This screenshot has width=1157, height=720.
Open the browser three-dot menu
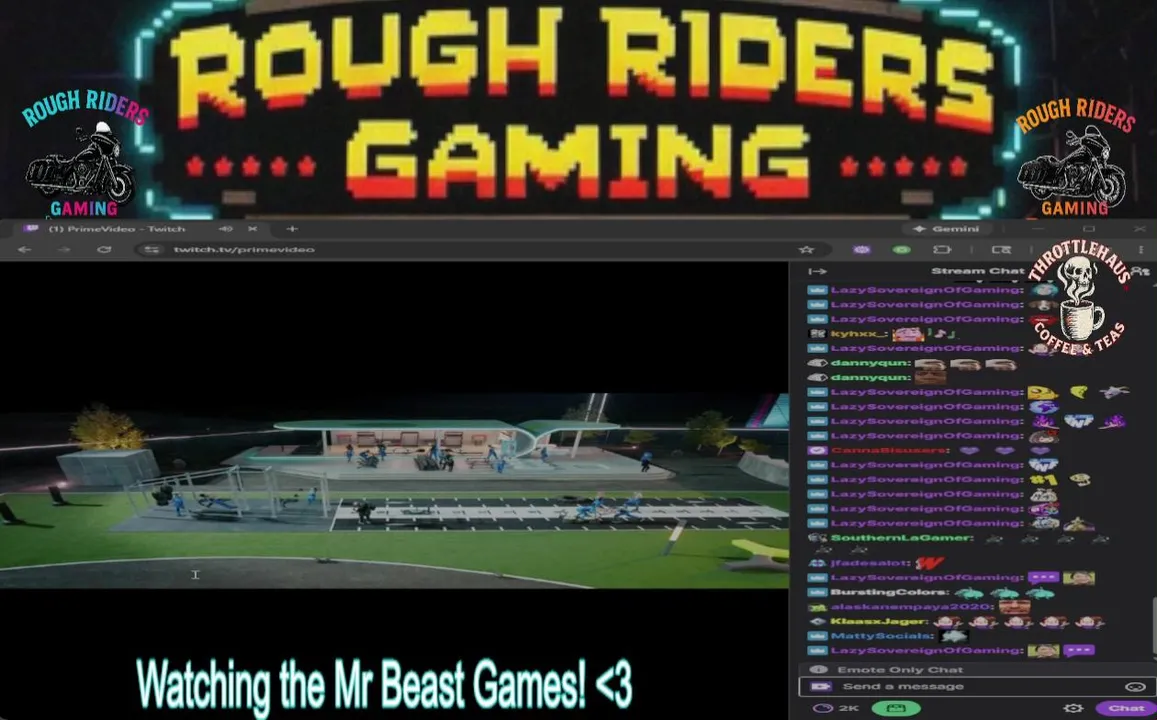pos(1141,249)
